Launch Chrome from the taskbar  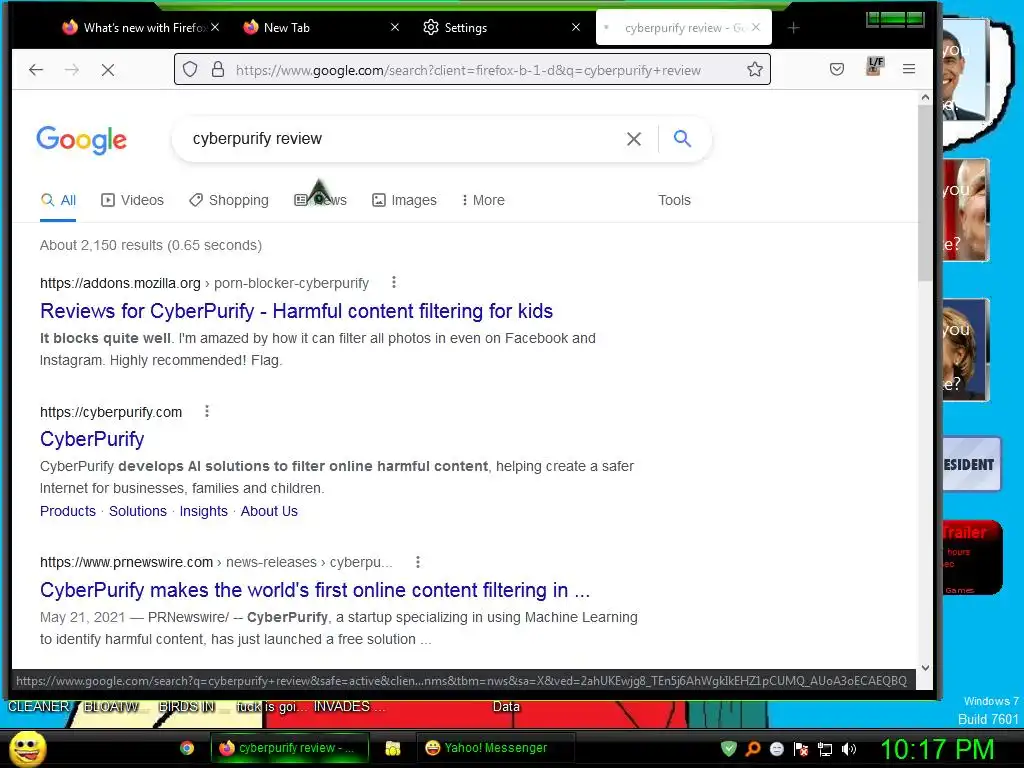pos(187,748)
